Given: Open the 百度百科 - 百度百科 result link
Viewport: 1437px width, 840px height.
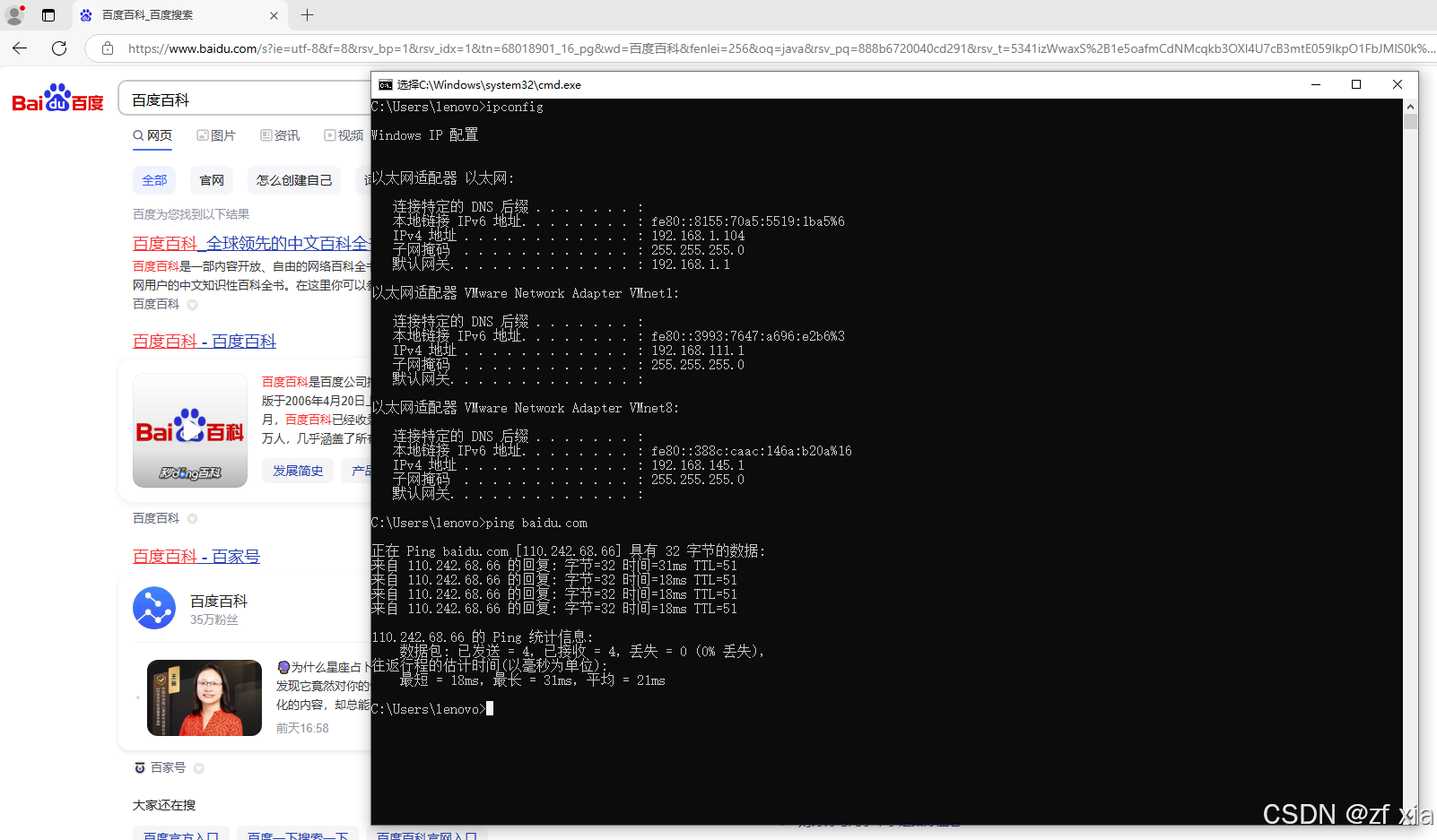Looking at the screenshot, I should pyautogui.click(x=205, y=342).
